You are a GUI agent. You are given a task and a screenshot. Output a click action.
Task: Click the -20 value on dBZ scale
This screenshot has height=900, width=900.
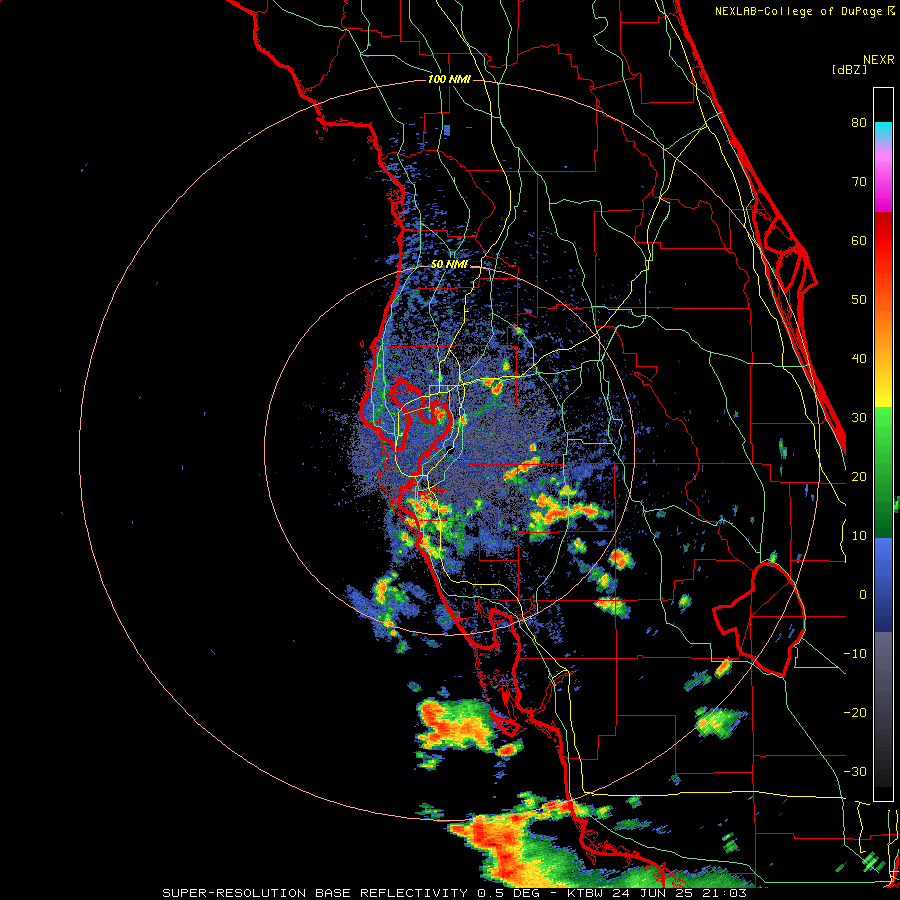coord(855,712)
